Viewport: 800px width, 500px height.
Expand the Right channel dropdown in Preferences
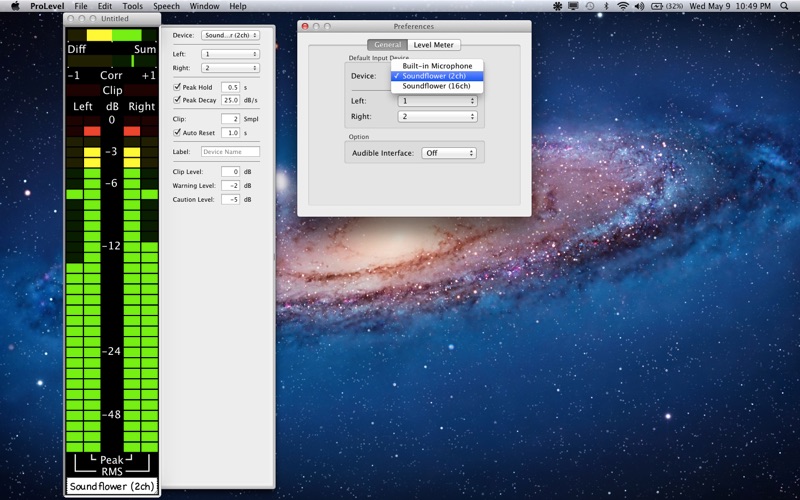[437, 116]
